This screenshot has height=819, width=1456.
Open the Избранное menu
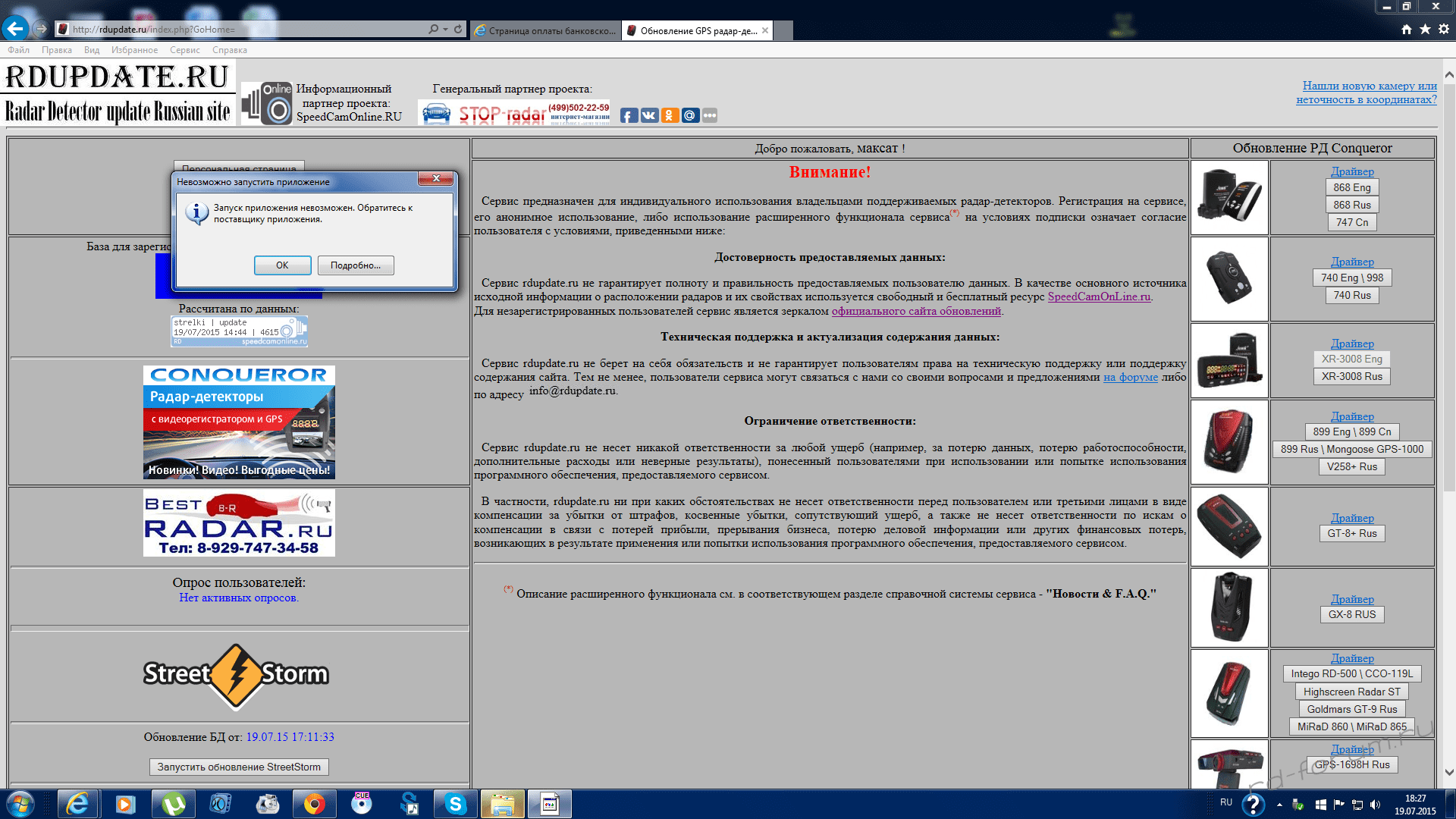[134, 50]
